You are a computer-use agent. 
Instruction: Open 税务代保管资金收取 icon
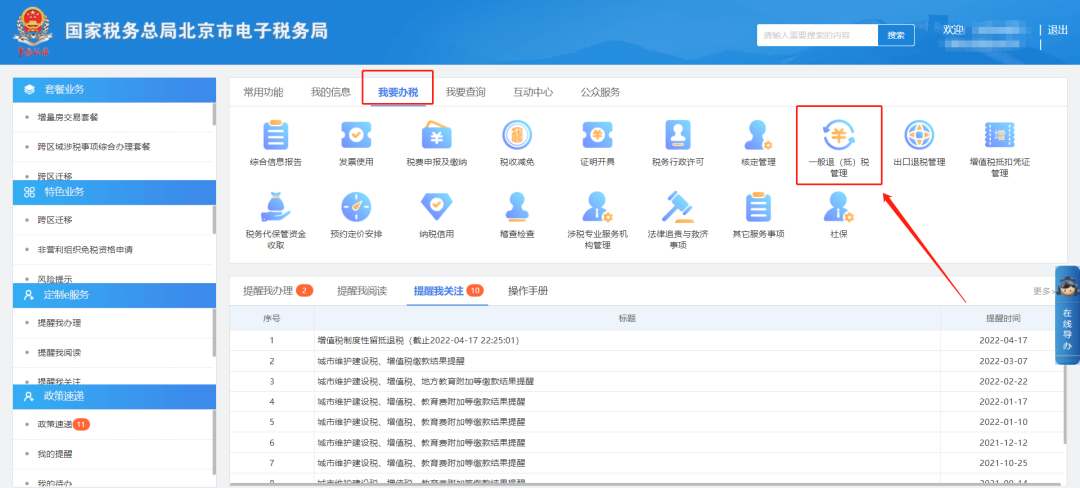click(x=276, y=206)
